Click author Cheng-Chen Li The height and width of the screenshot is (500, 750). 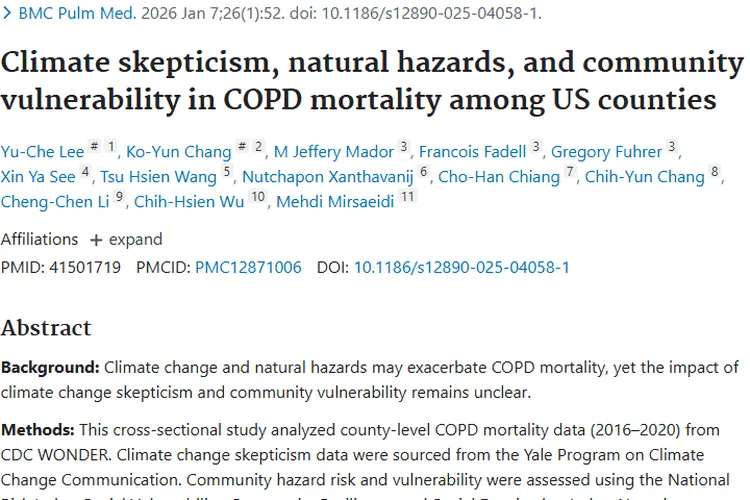[x=55, y=201]
